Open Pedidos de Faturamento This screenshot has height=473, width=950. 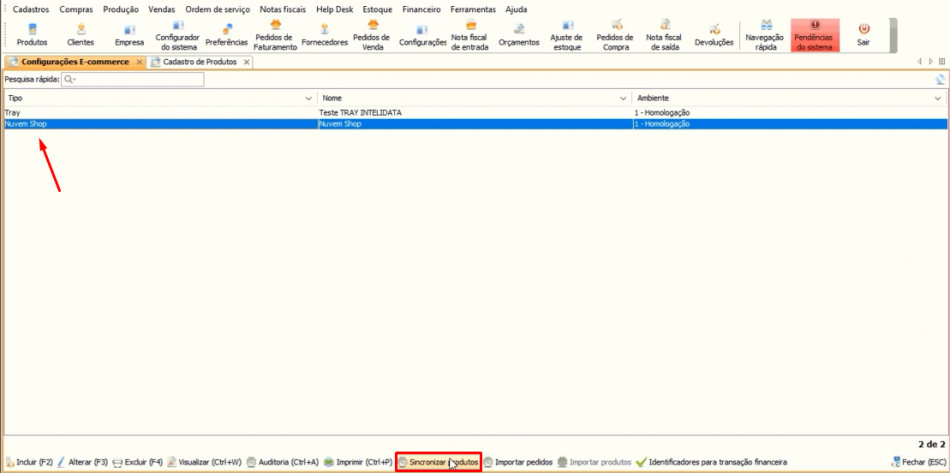coord(276,35)
